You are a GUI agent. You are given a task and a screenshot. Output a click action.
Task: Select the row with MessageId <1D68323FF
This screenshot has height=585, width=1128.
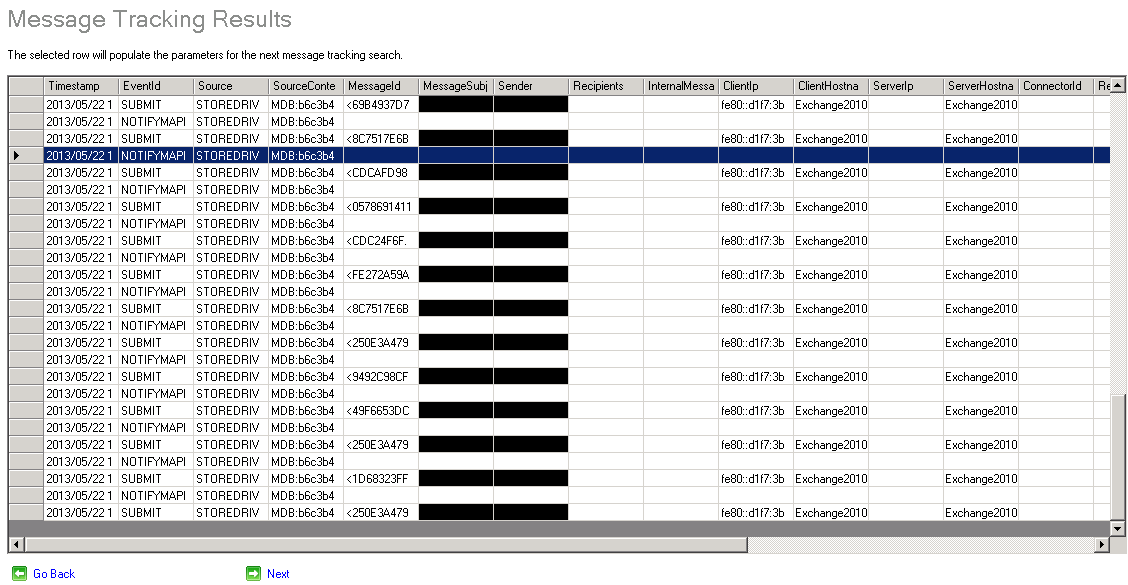click(380, 479)
